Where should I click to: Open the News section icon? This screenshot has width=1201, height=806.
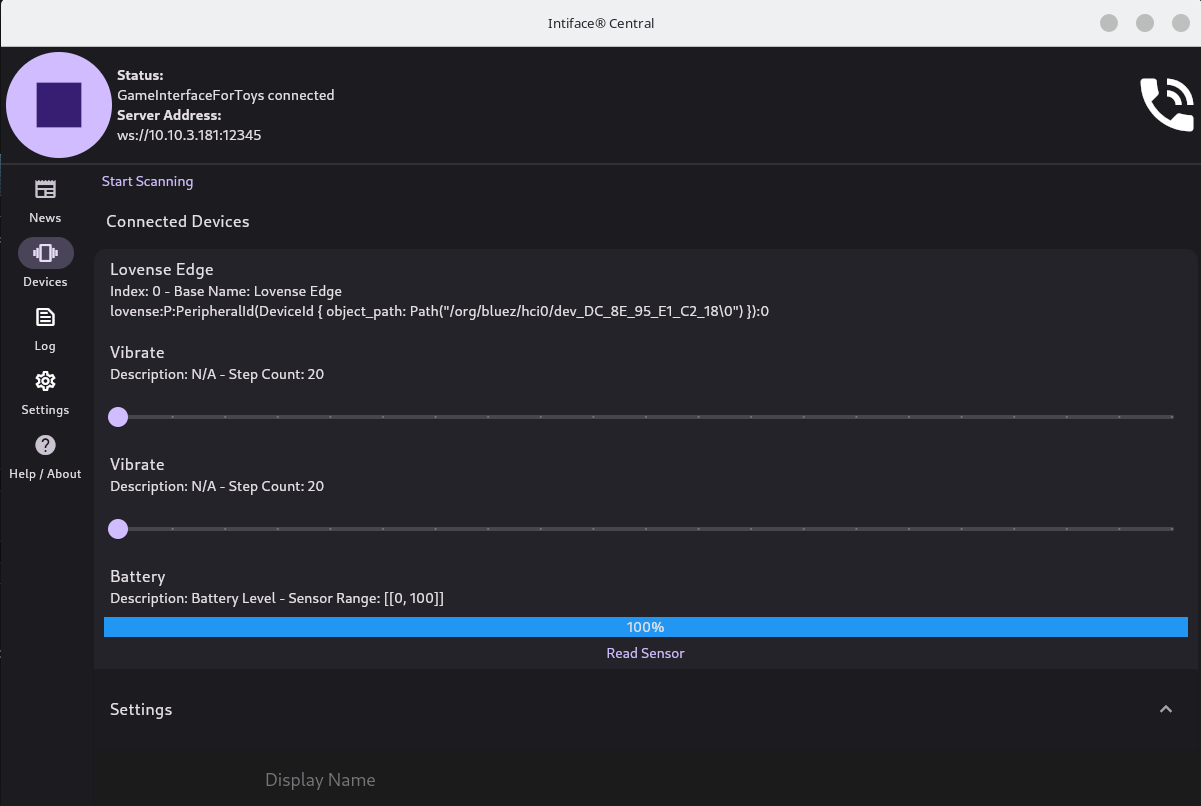tap(45, 189)
